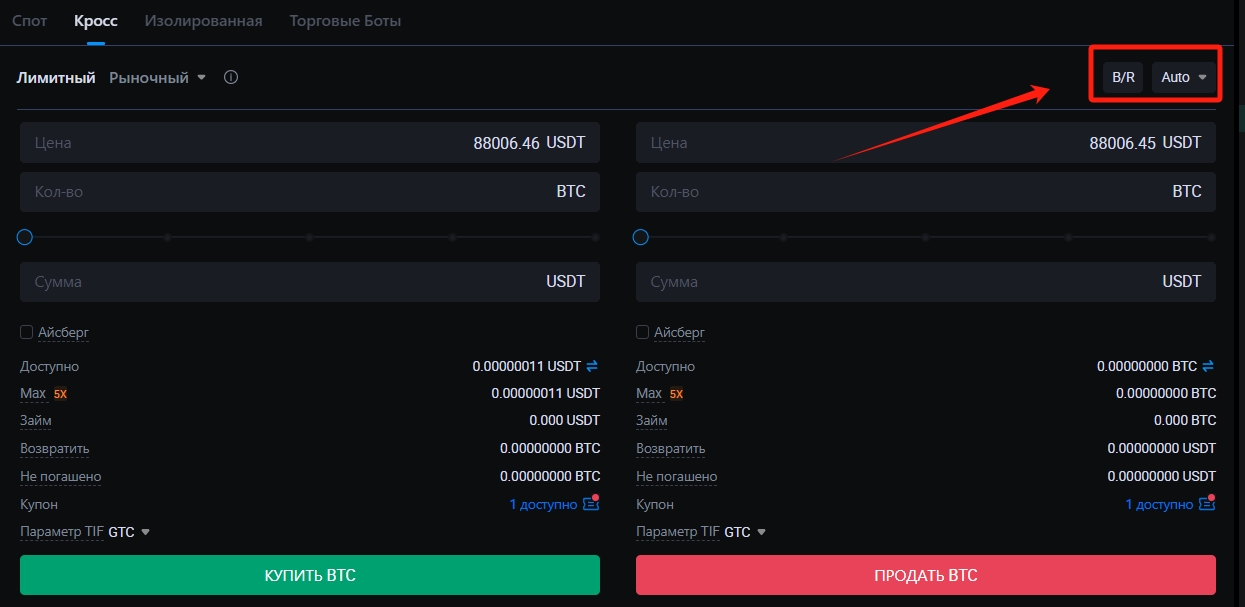1245x607 pixels.
Task: Click the 5X leverage badge in sell panel
Action: [677, 394]
